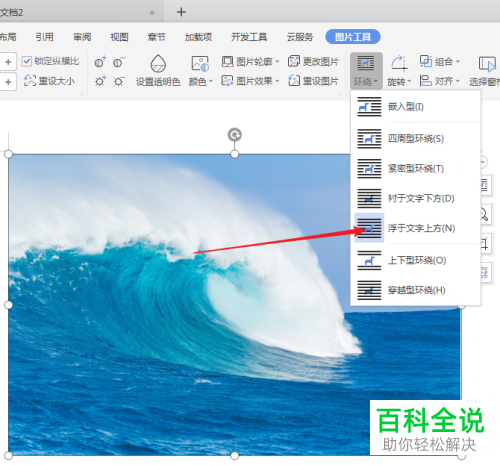This screenshot has width=500, height=465.
Task: Choose inline wrap option 嵌入型(I)
Action: (x=415, y=107)
